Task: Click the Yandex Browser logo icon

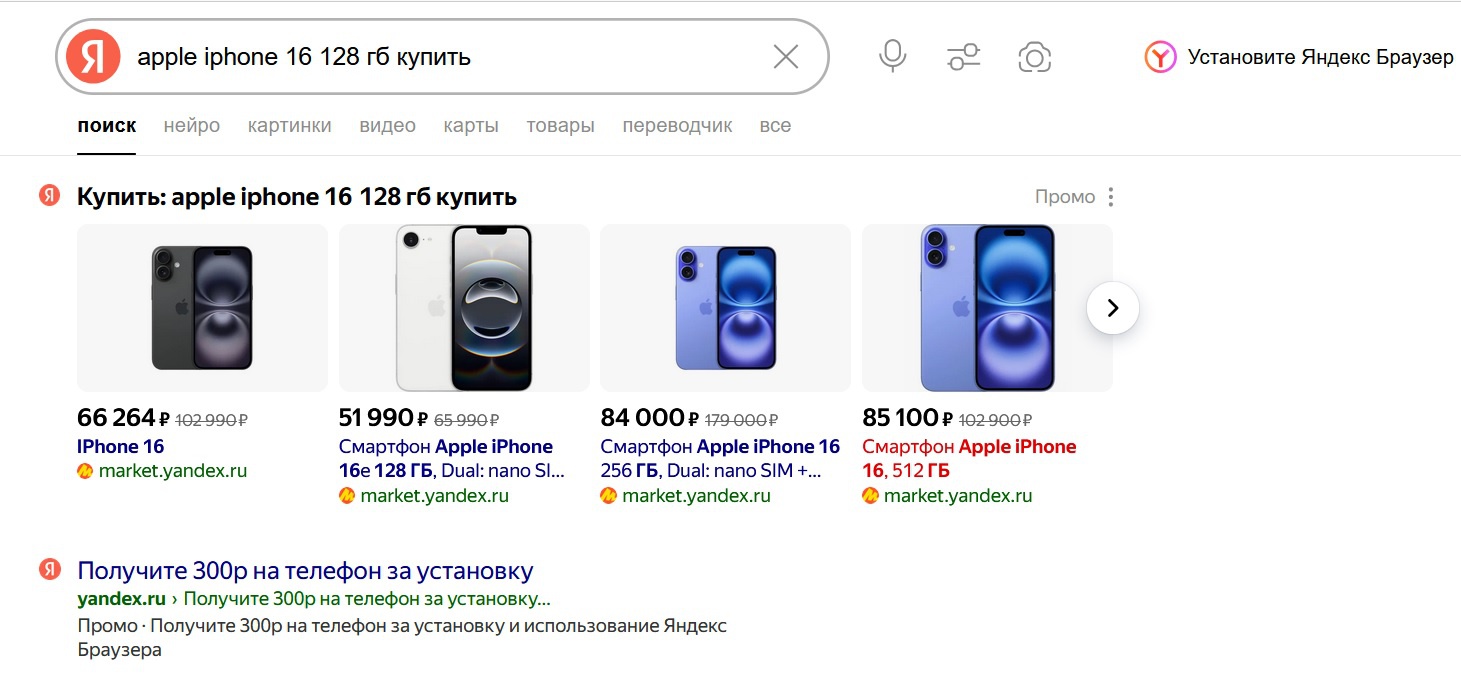Action: pyautogui.click(x=1160, y=57)
